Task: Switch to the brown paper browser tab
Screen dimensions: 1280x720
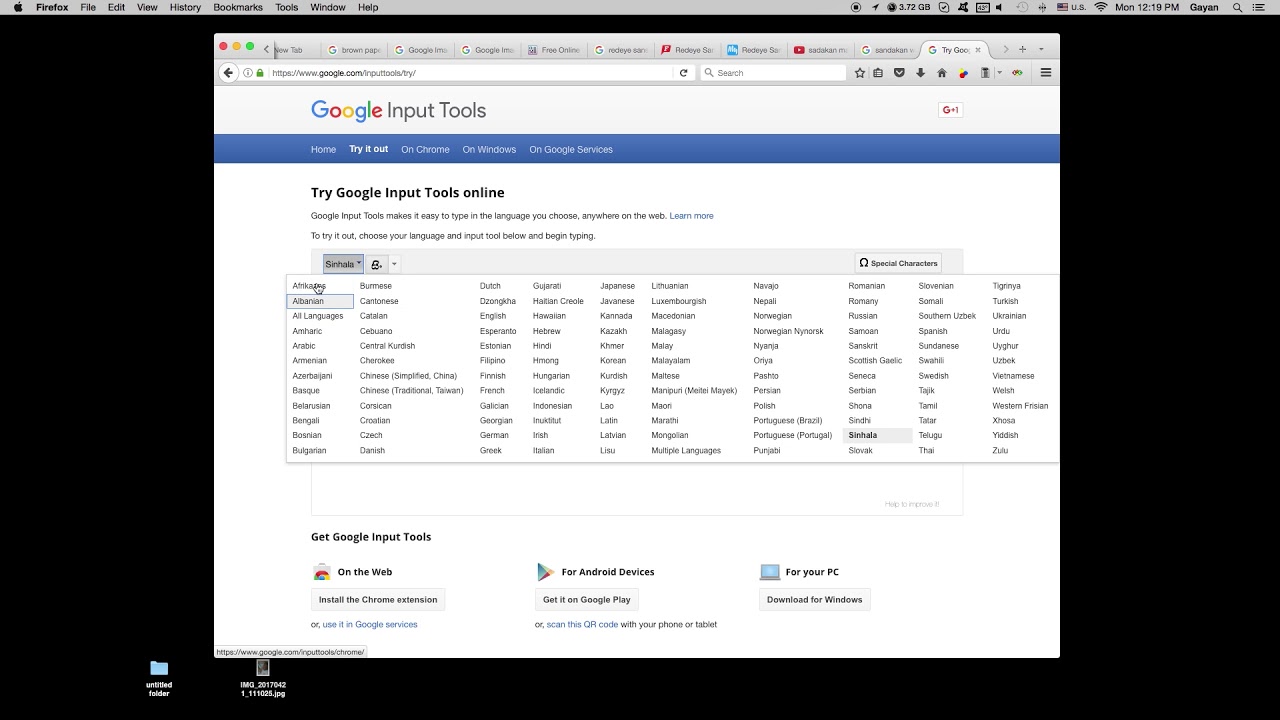Action: coord(354,49)
